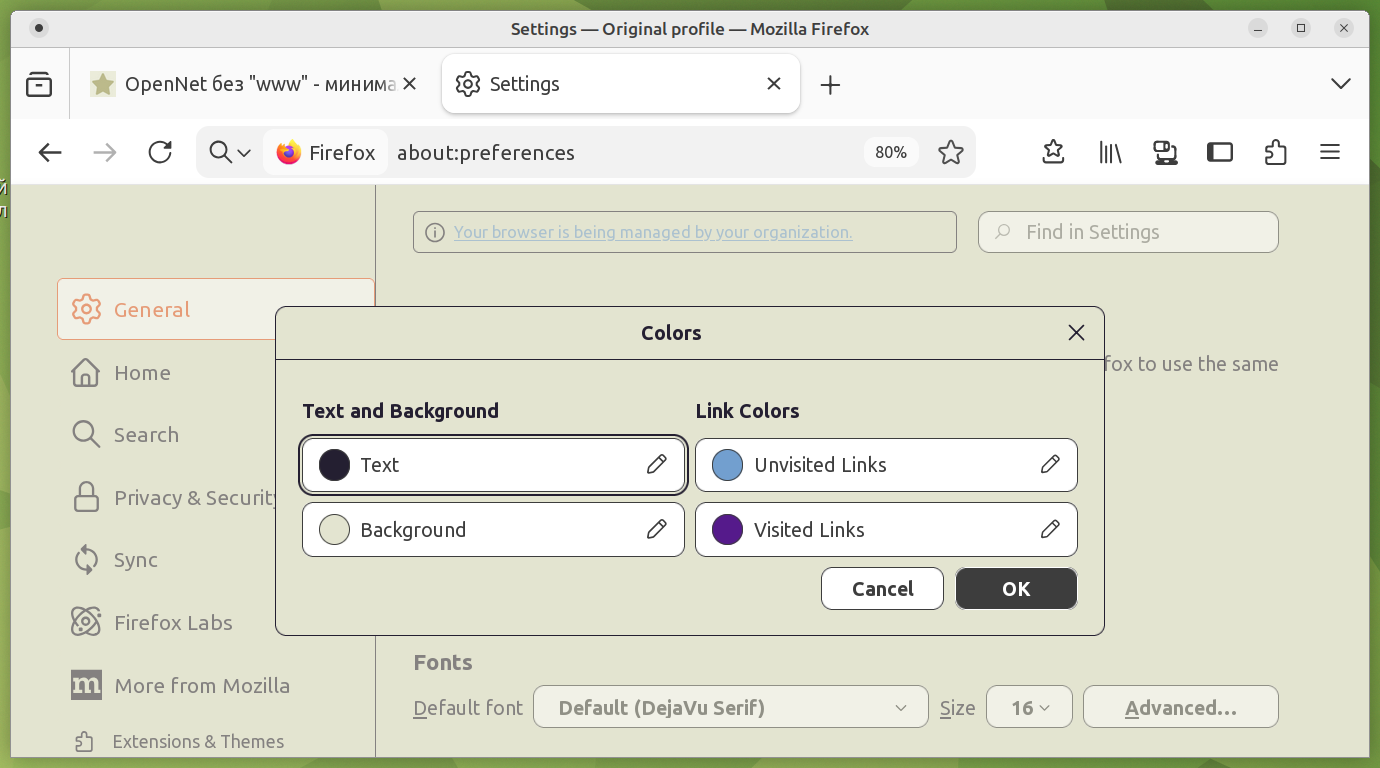Expand the search engine dropdown in address bar
1380x768 pixels.
[x=230, y=152]
